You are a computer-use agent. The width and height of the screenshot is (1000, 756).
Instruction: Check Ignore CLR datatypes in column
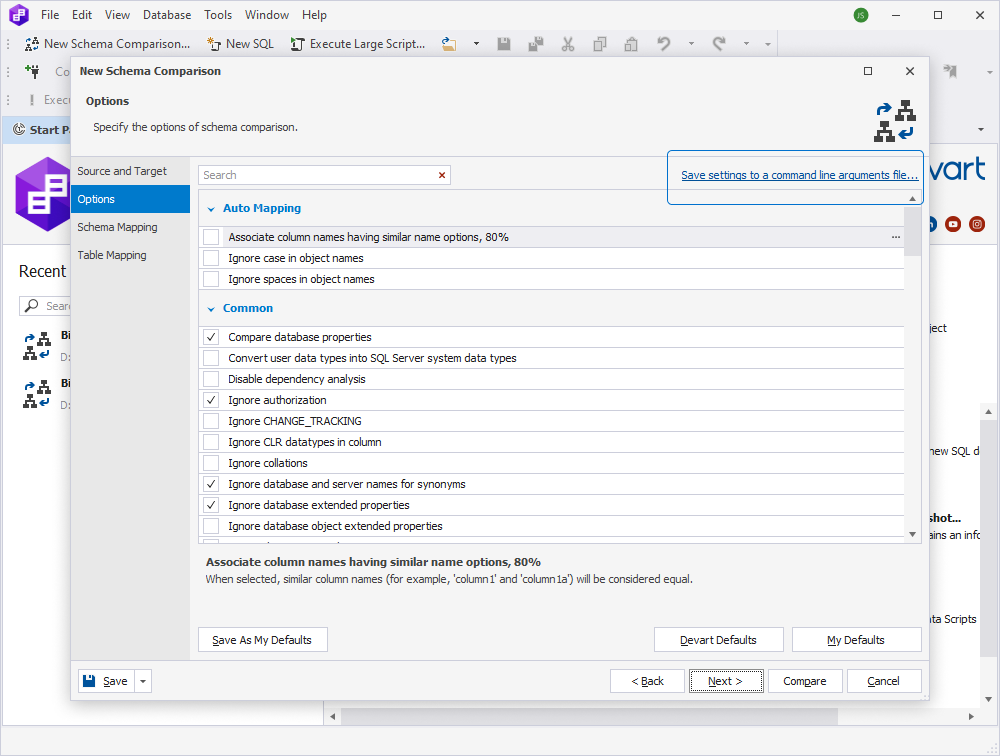tap(211, 442)
